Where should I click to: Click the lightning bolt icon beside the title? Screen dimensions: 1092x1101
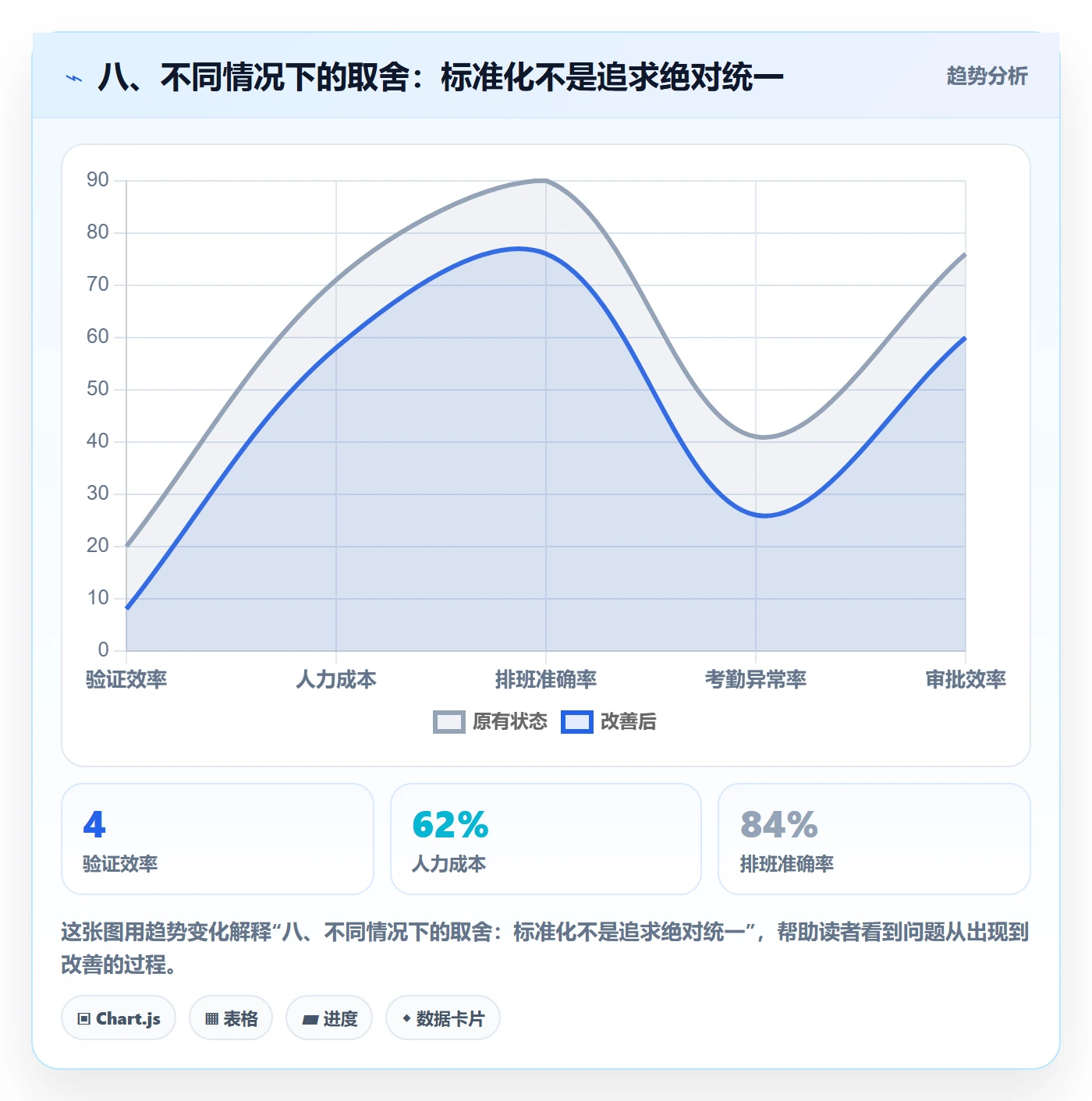click(x=73, y=78)
